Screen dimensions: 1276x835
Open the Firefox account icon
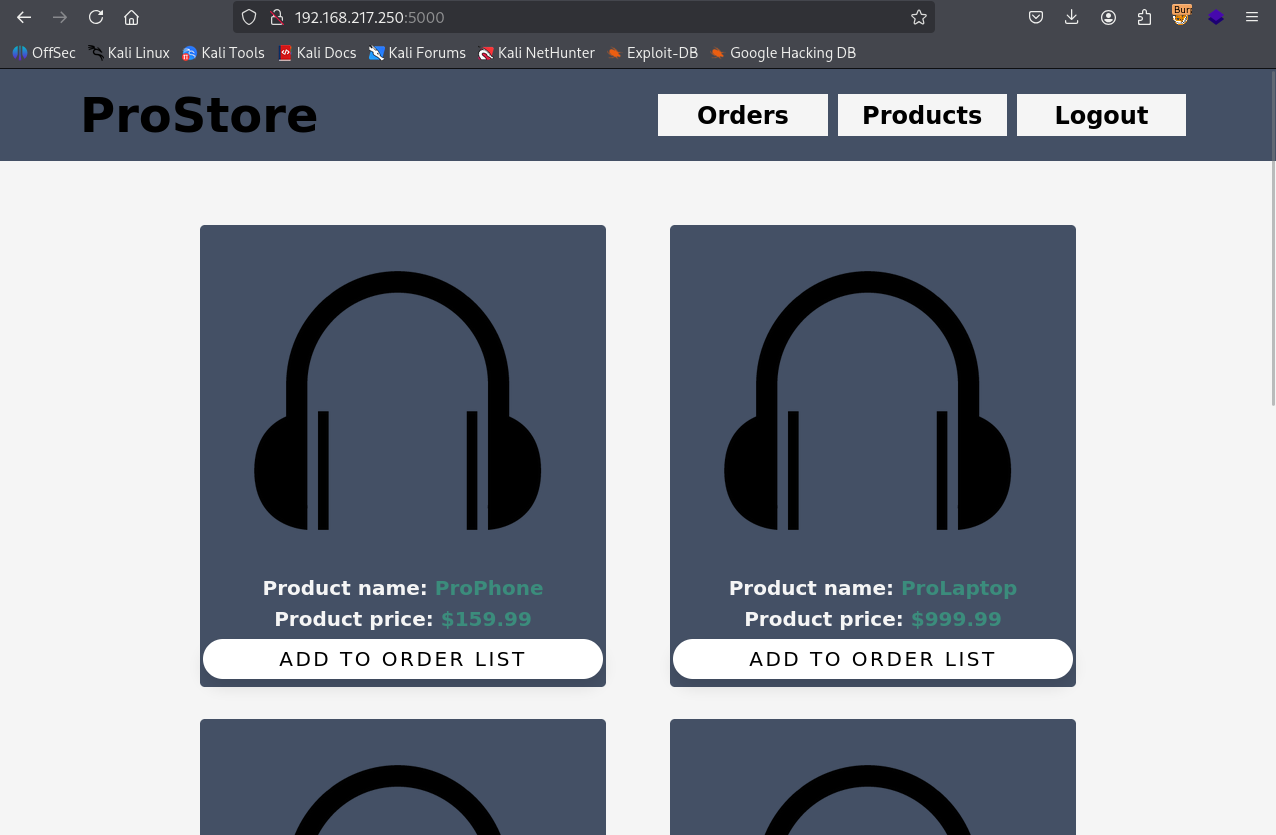[1108, 17]
